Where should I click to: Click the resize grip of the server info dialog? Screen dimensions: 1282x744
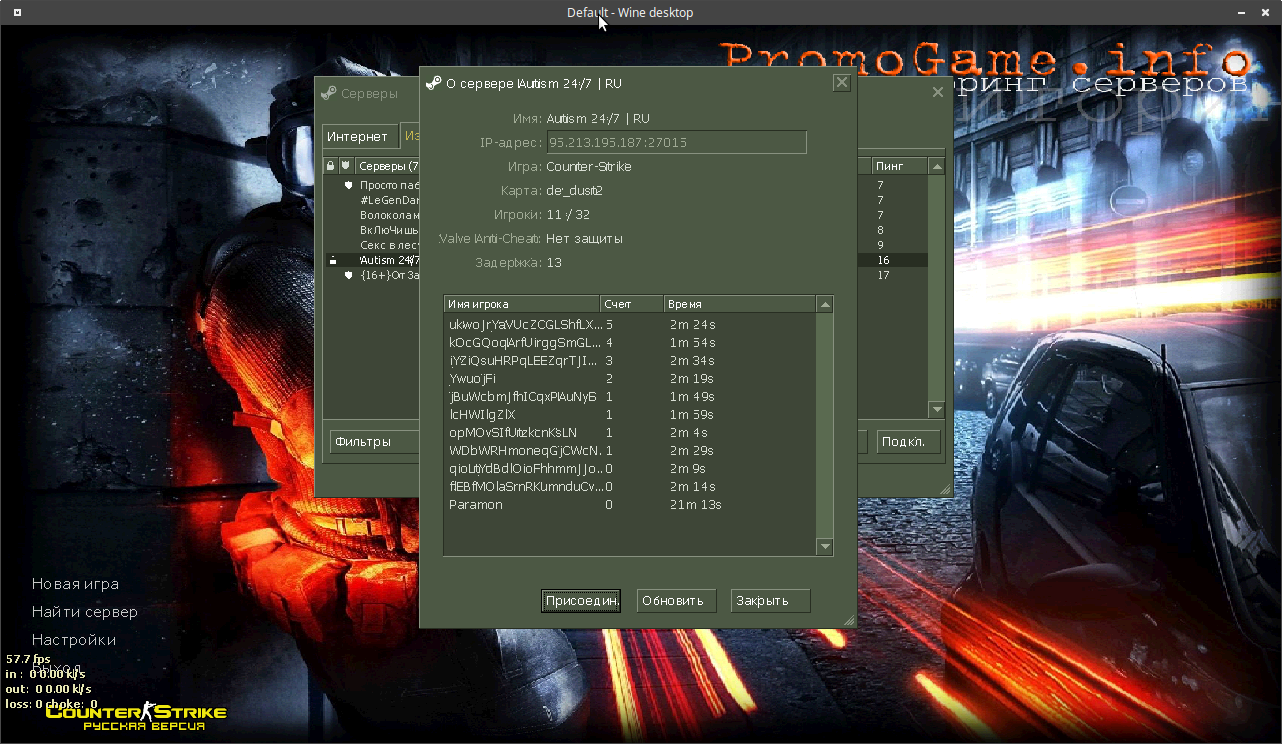[x=849, y=620]
